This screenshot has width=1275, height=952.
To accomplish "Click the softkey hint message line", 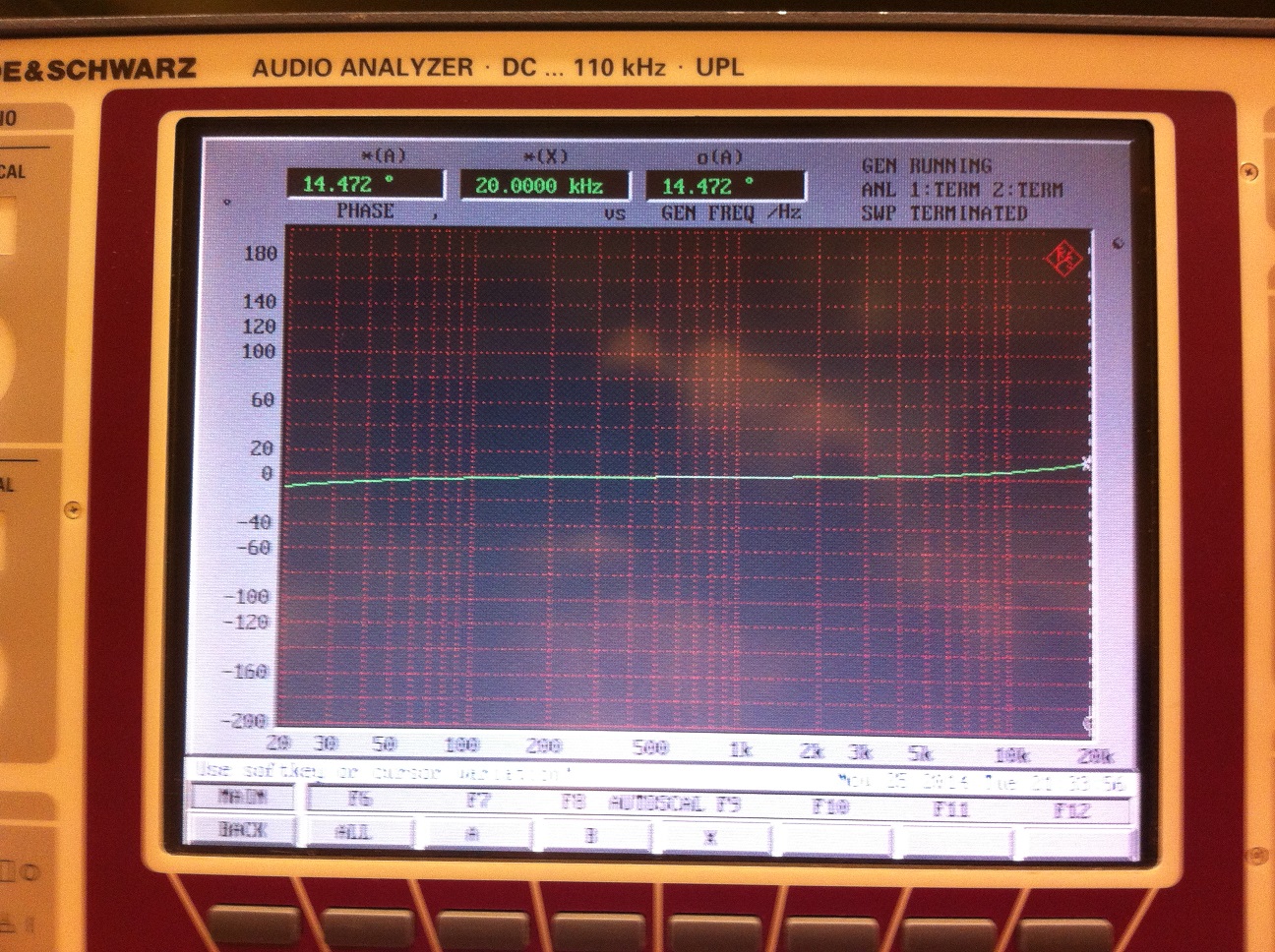I will point(384,771).
